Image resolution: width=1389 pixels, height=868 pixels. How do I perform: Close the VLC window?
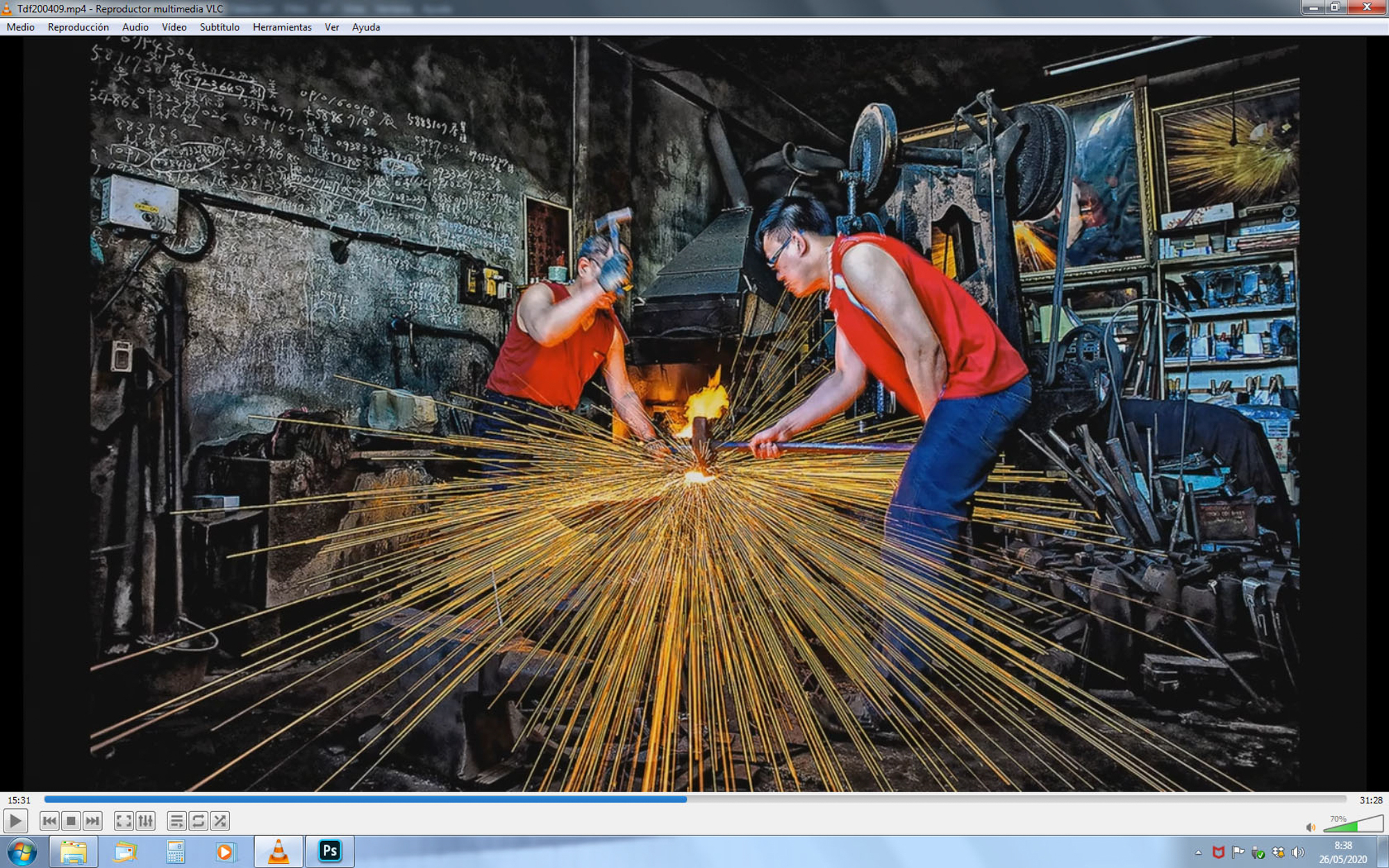[1367, 8]
